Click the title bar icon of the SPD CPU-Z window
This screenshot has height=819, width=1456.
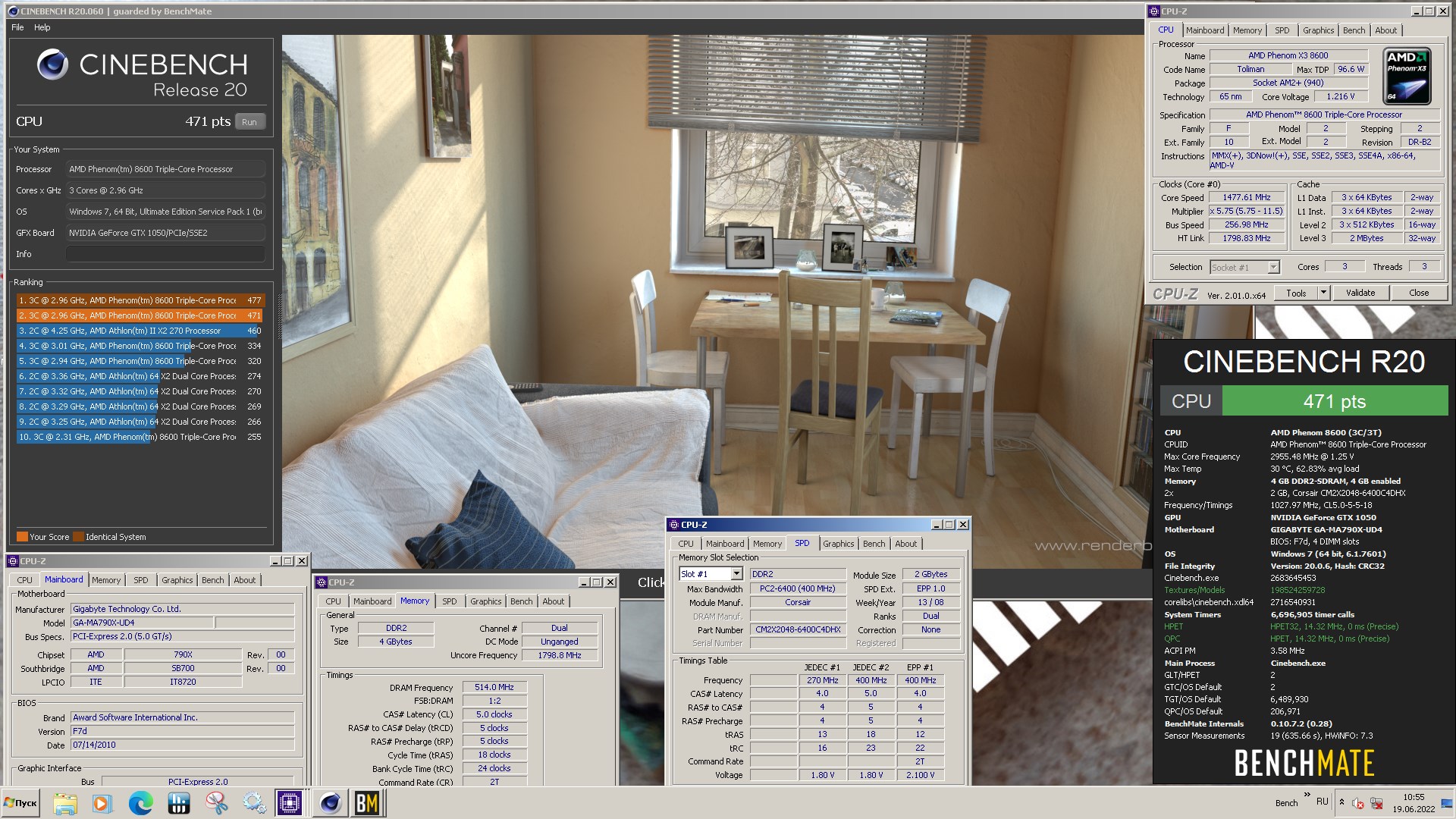(x=673, y=524)
